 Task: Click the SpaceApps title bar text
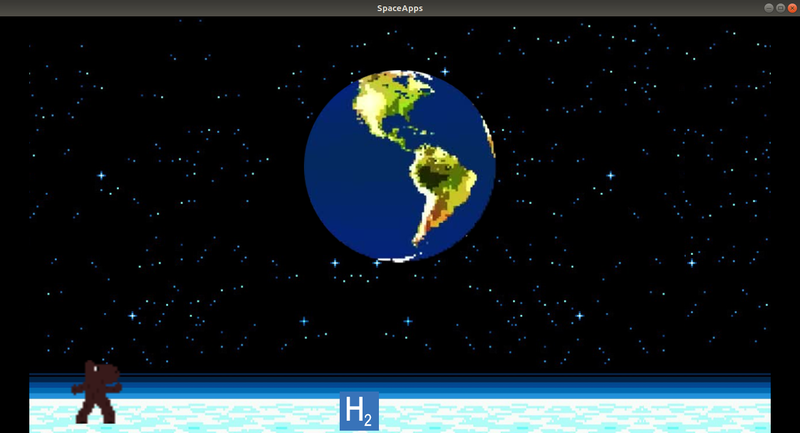(x=399, y=7)
